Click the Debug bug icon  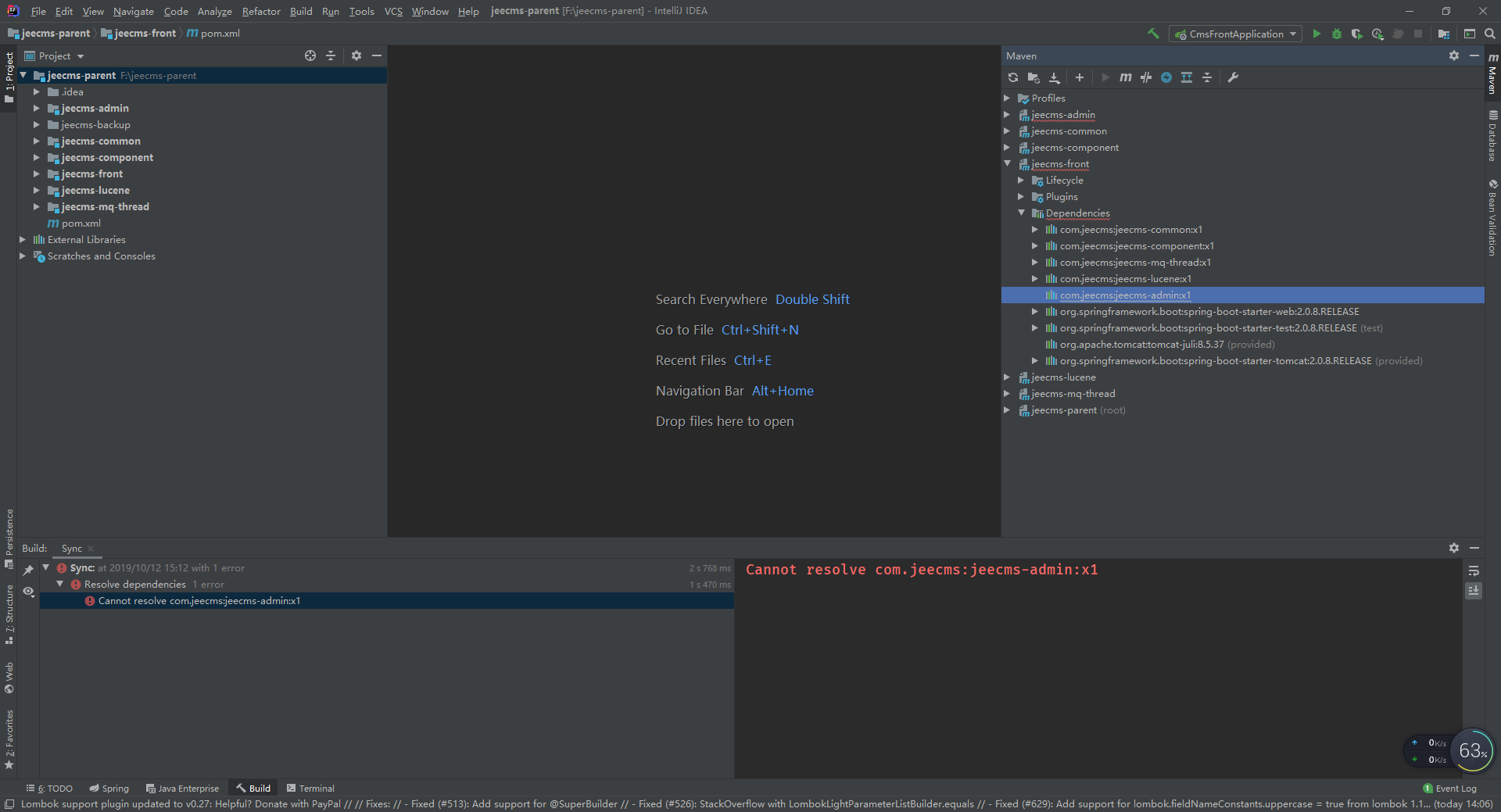(1337, 34)
